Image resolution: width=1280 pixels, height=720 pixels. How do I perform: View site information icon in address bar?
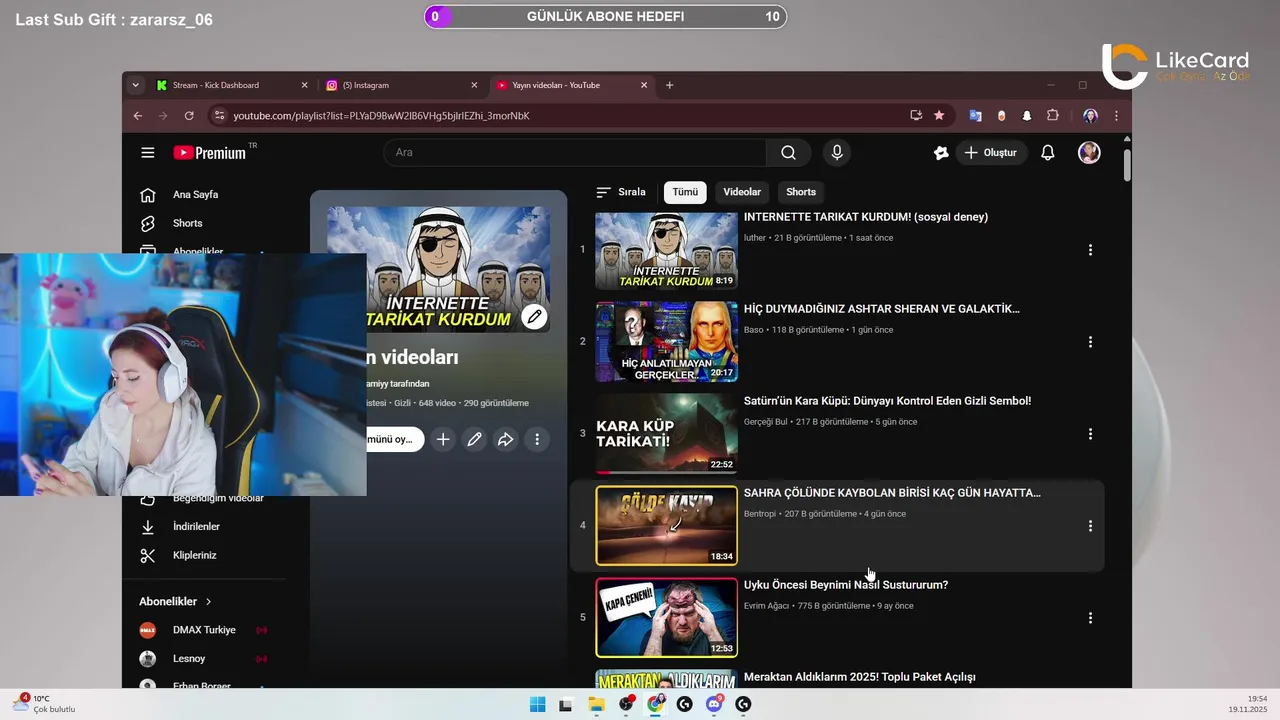click(219, 116)
